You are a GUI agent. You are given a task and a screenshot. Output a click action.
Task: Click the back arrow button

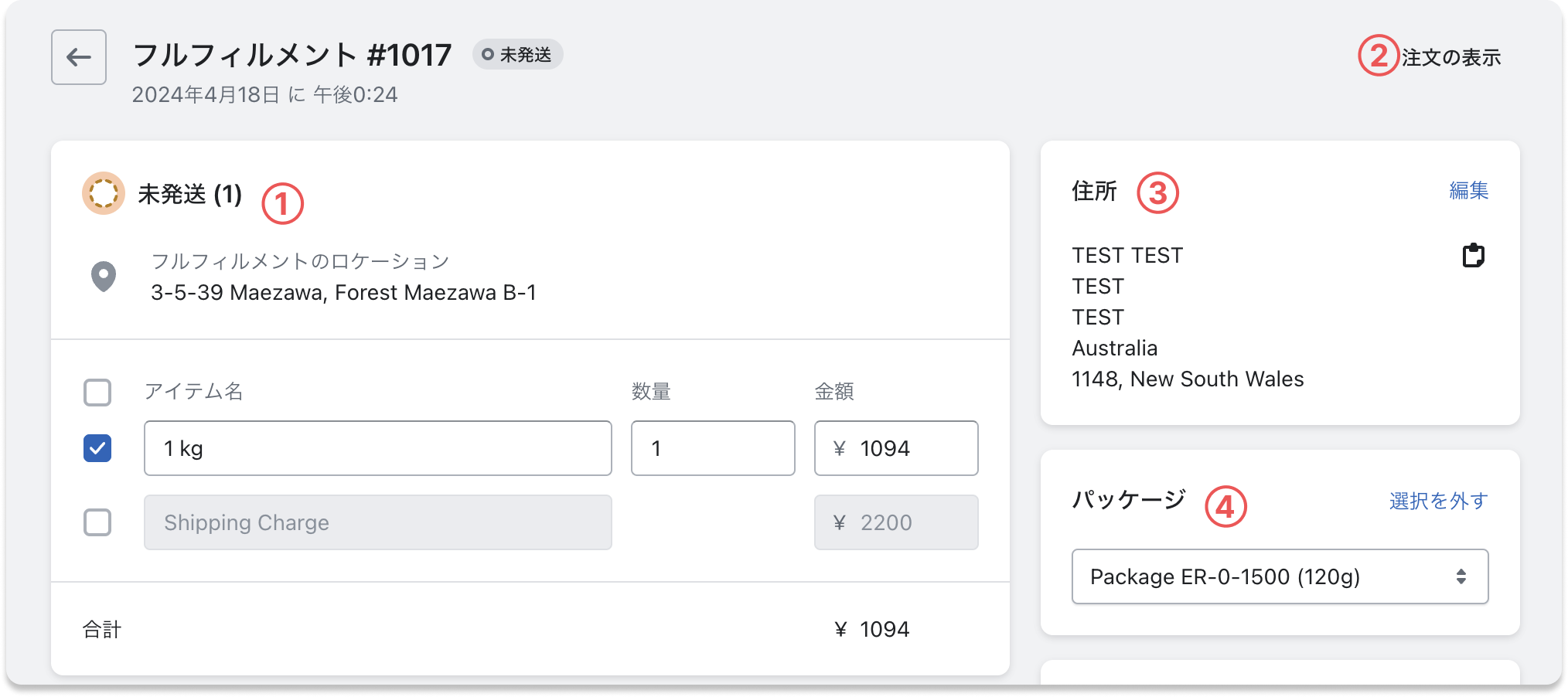pyautogui.click(x=79, y=57)
